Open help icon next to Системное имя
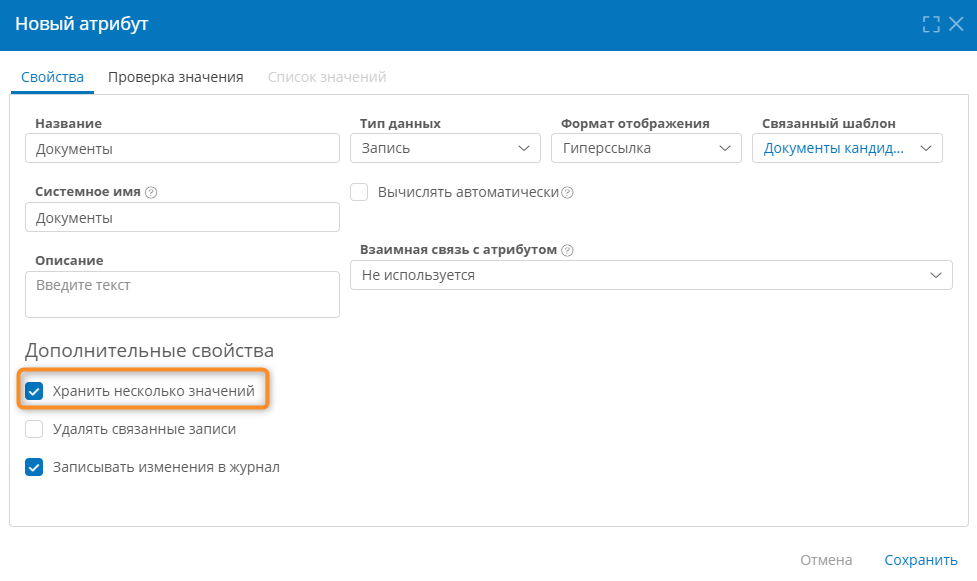This screenshot has height=581, width=977. click(x=151, y=193)
